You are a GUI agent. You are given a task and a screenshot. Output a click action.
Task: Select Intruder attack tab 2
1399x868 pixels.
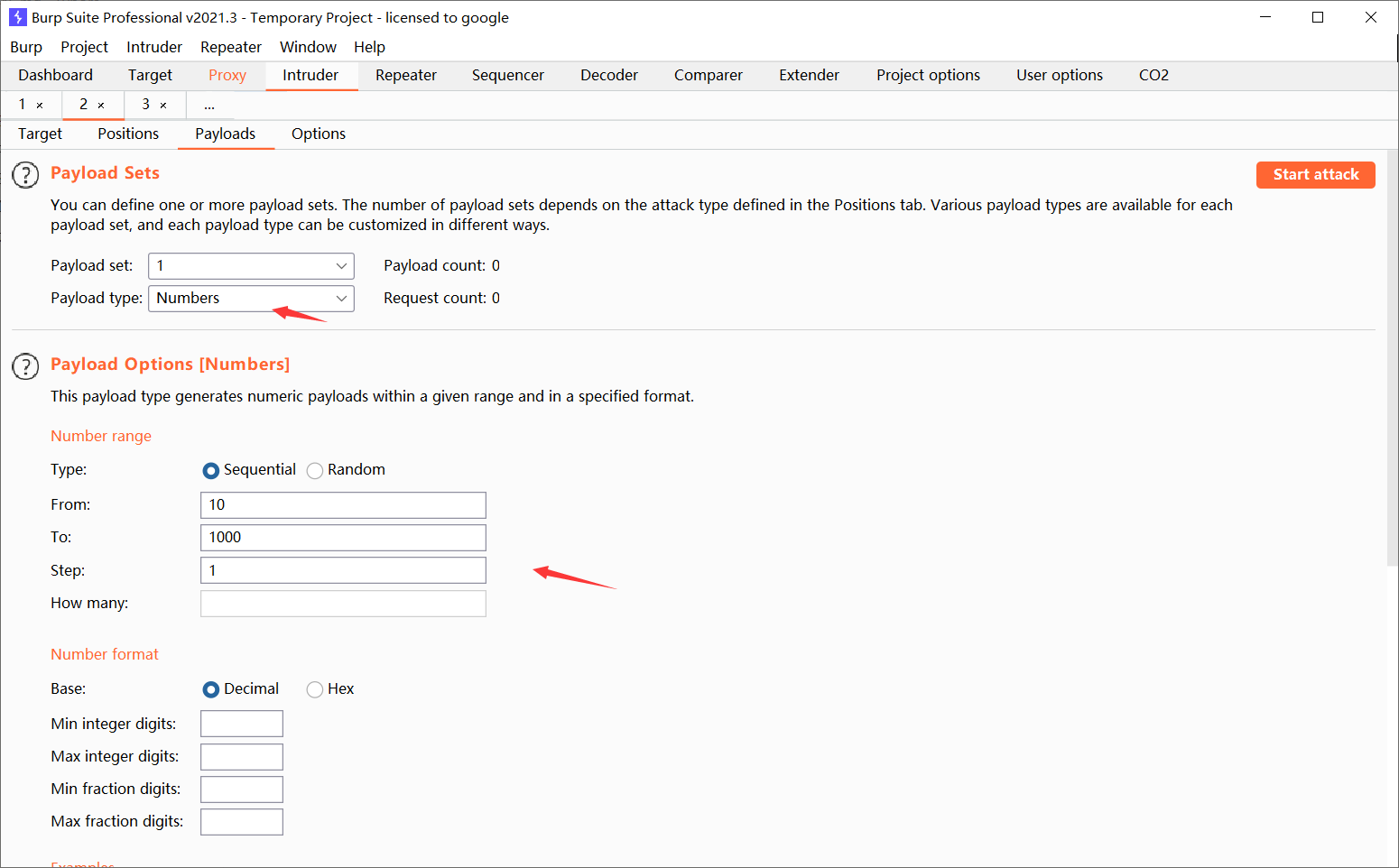pos(83,105)
